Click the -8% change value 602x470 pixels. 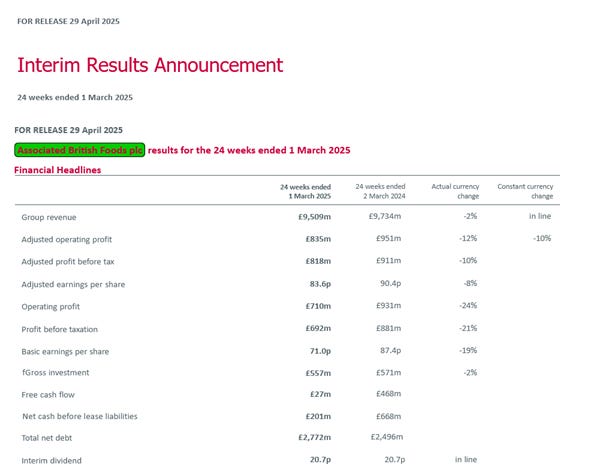point(470,283)
